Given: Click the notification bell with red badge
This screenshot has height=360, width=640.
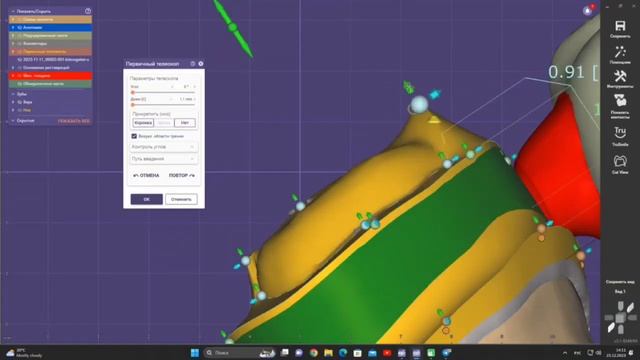Looking at the screenshot, I should pyautogui.click(x=588, y=11).
